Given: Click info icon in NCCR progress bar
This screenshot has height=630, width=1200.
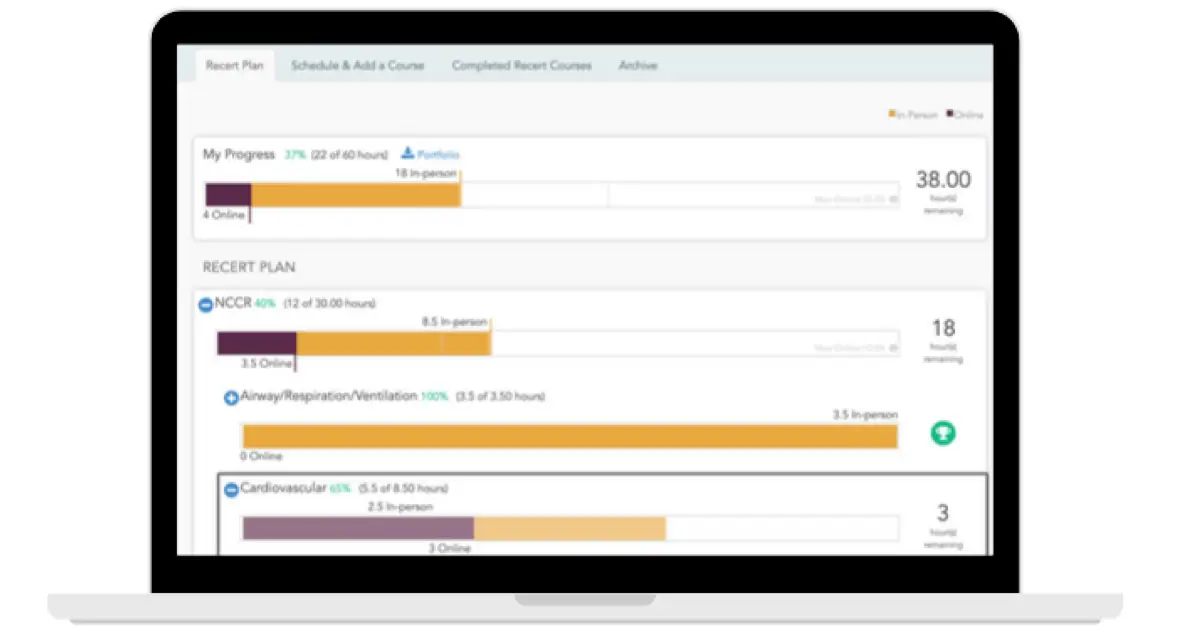Looking at the screenshot, I should point(893,348).
